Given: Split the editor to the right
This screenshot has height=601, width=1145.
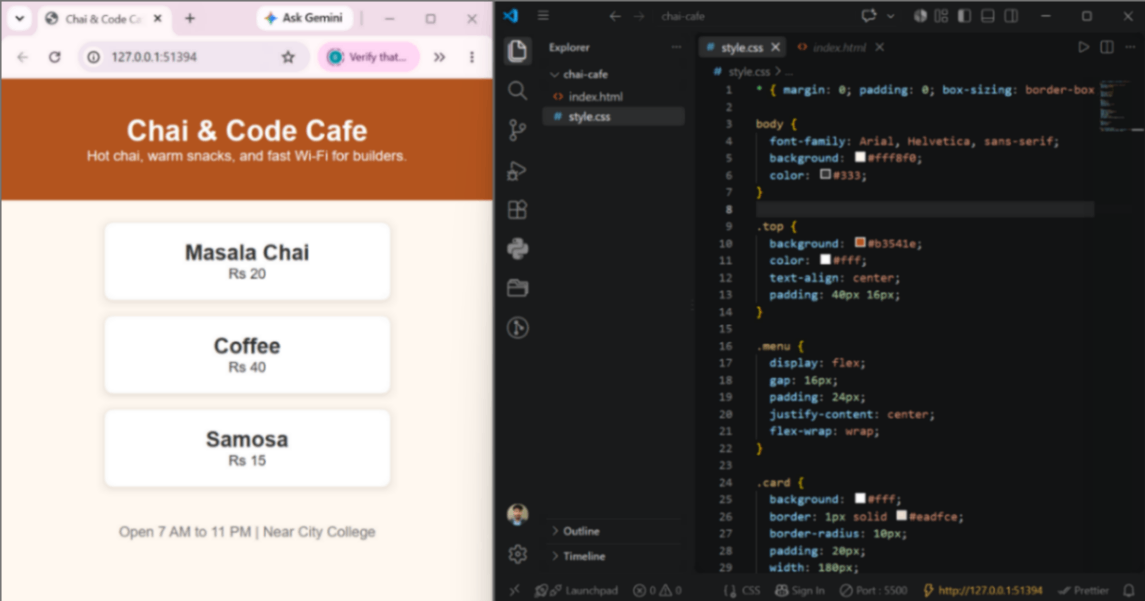Looking at the screenshot, I should pos(1107,47).
